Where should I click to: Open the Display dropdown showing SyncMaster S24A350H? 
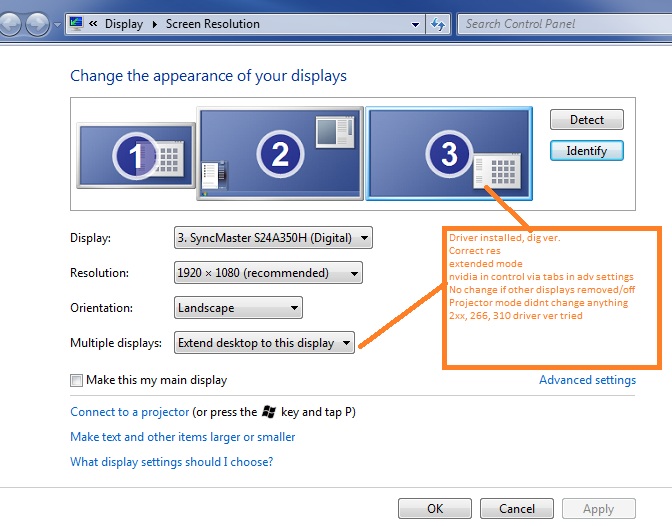coord(273,238)
